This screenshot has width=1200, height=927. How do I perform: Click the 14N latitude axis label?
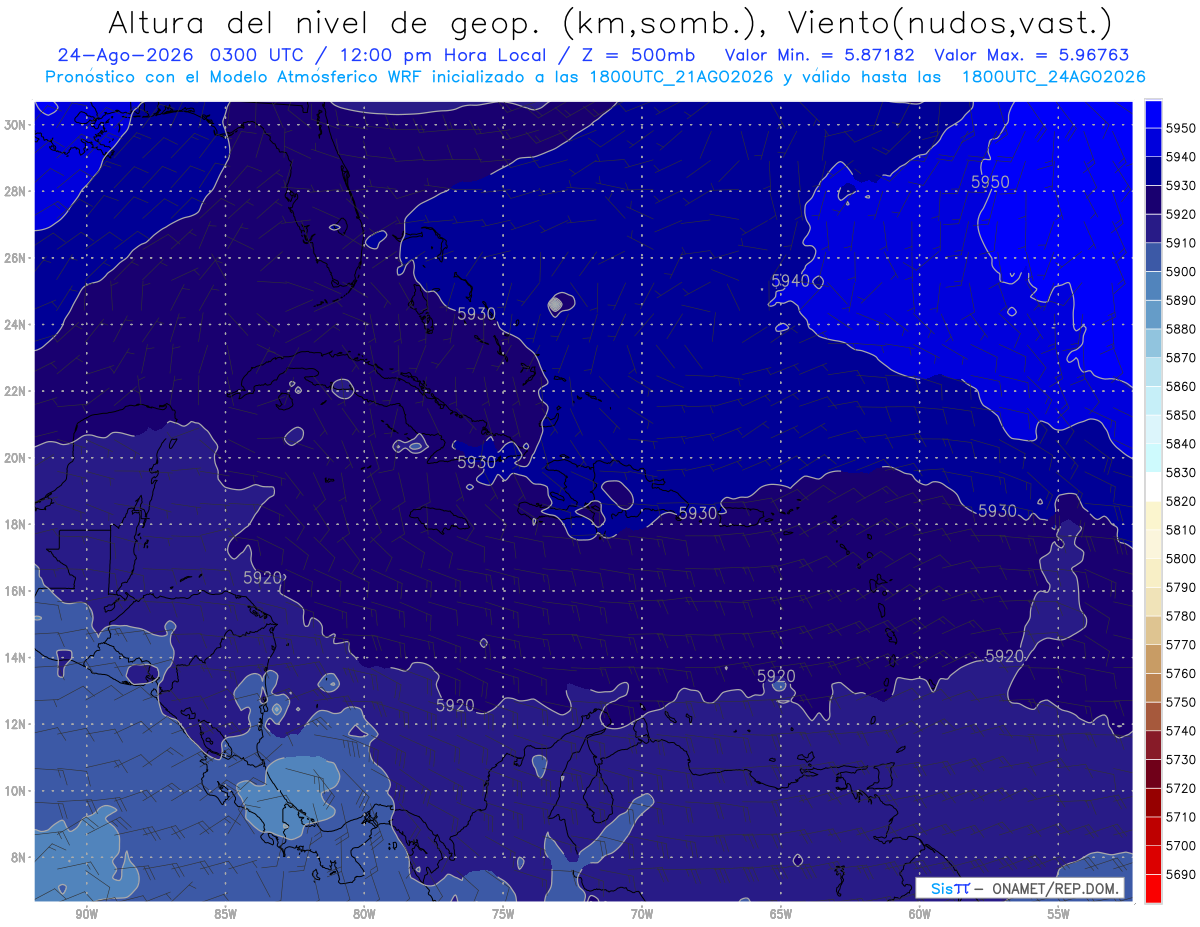coord(15,657)
